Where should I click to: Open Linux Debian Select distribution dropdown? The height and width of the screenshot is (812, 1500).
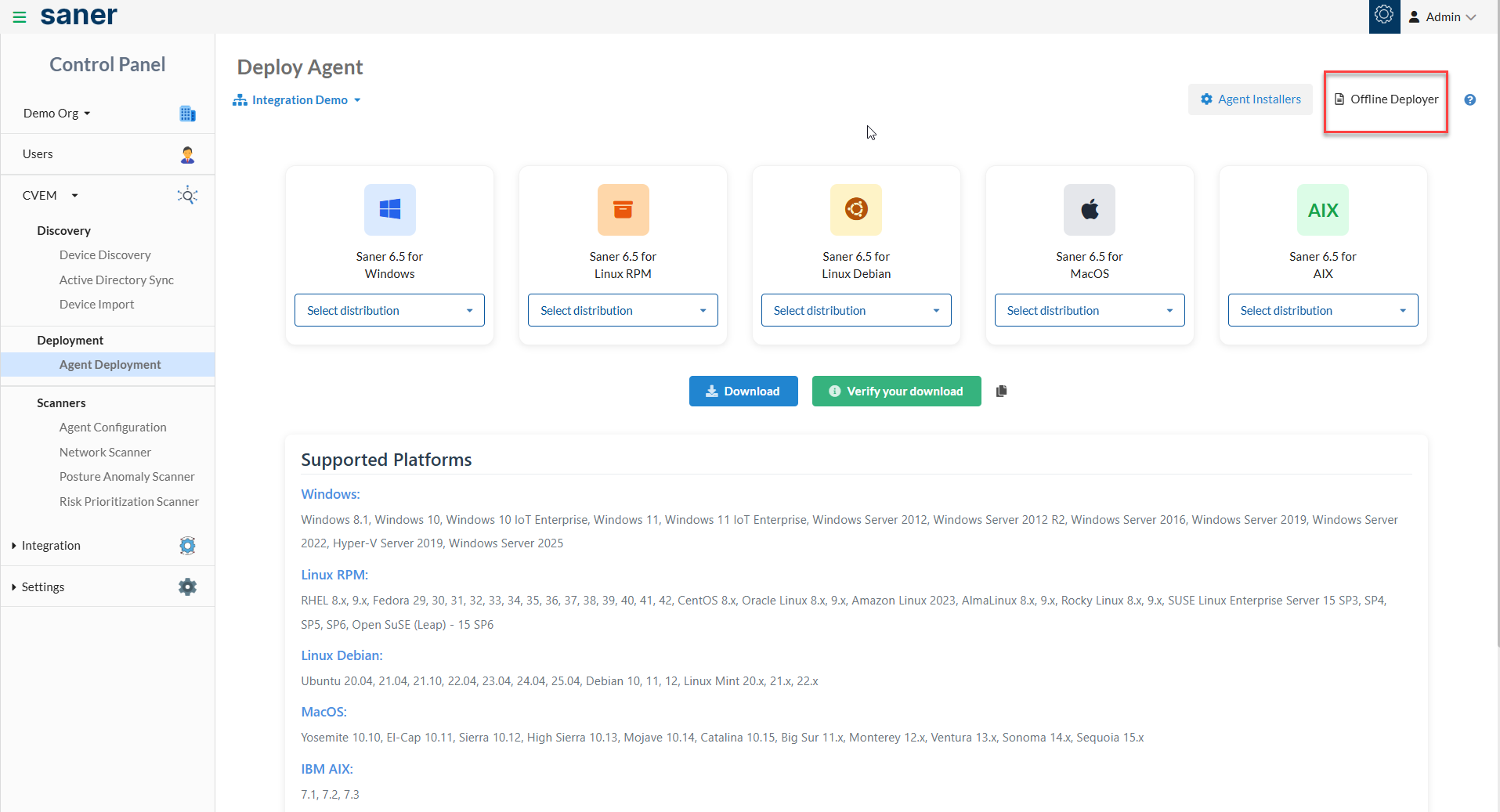click(x=856, y=310)
